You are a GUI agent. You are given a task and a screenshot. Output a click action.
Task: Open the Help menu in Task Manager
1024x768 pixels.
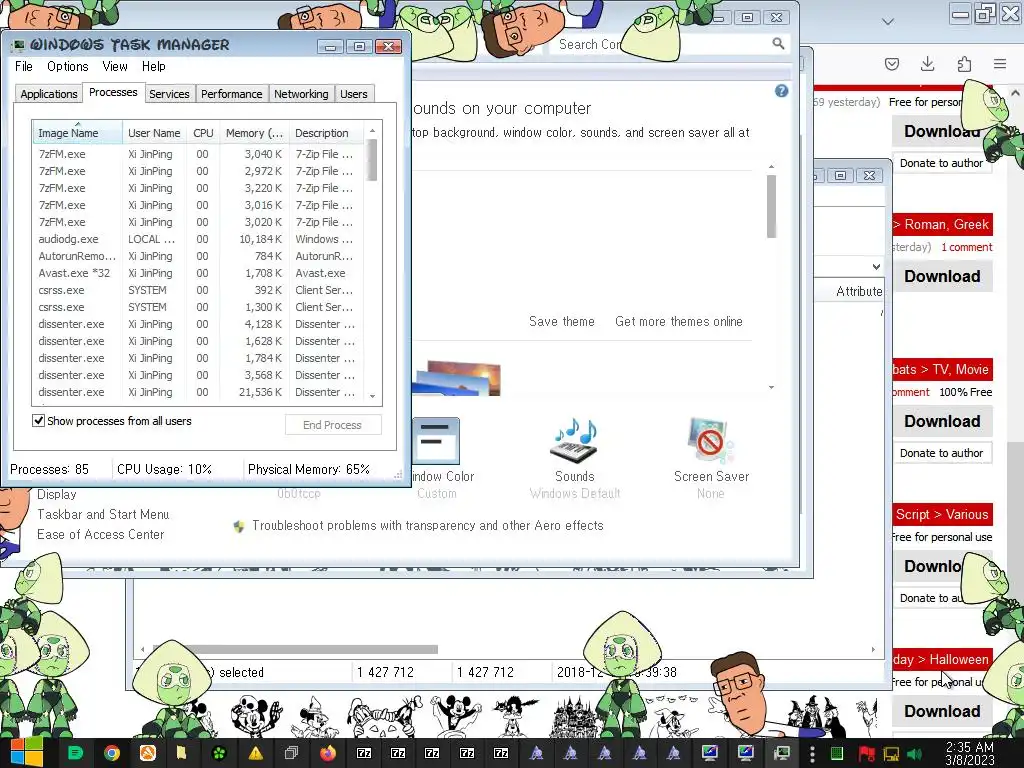(153, 66)
